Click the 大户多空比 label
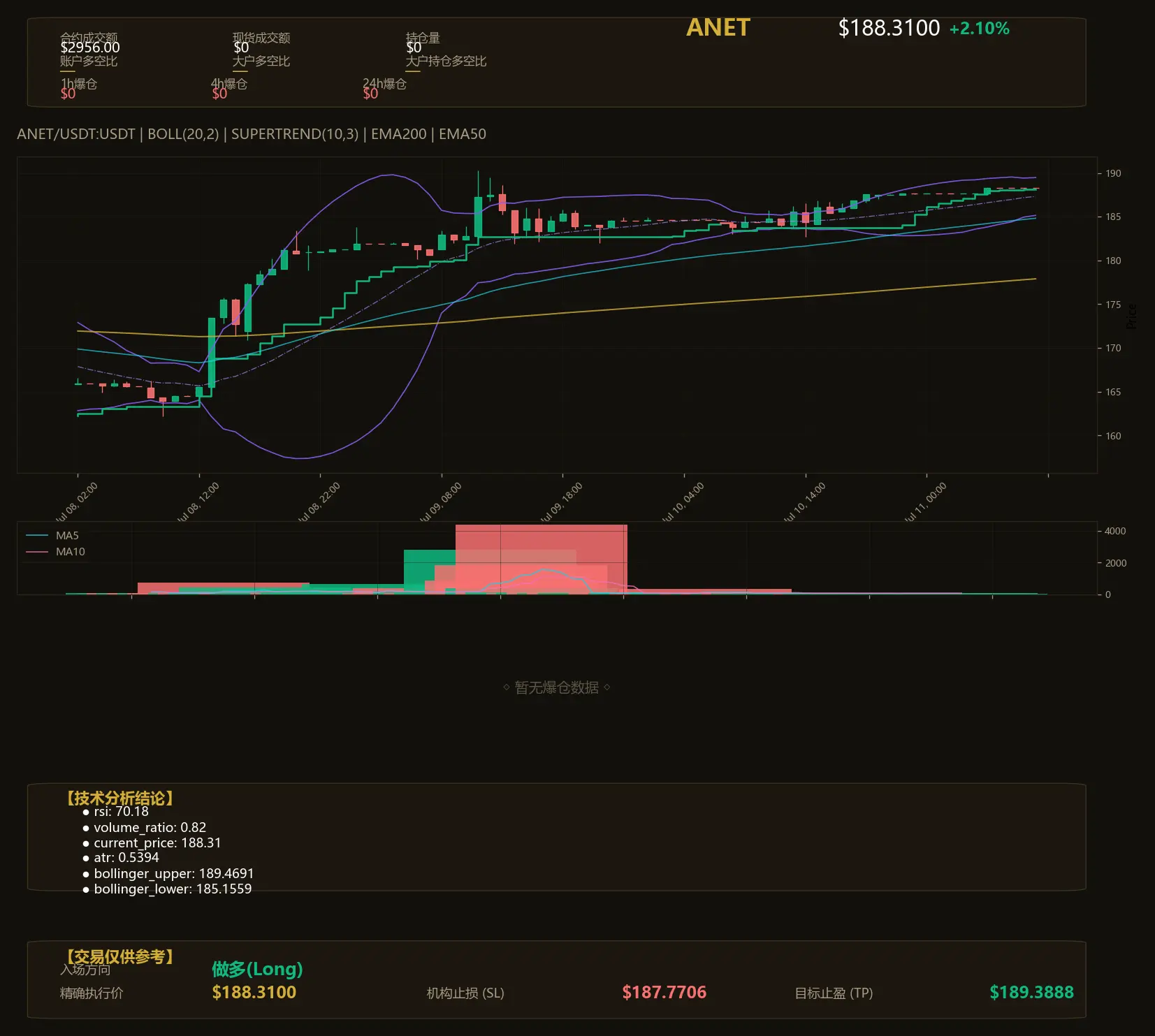The width and height of the screenshot is (1155, 1036). pyautogui.click(x=261, y=61)
